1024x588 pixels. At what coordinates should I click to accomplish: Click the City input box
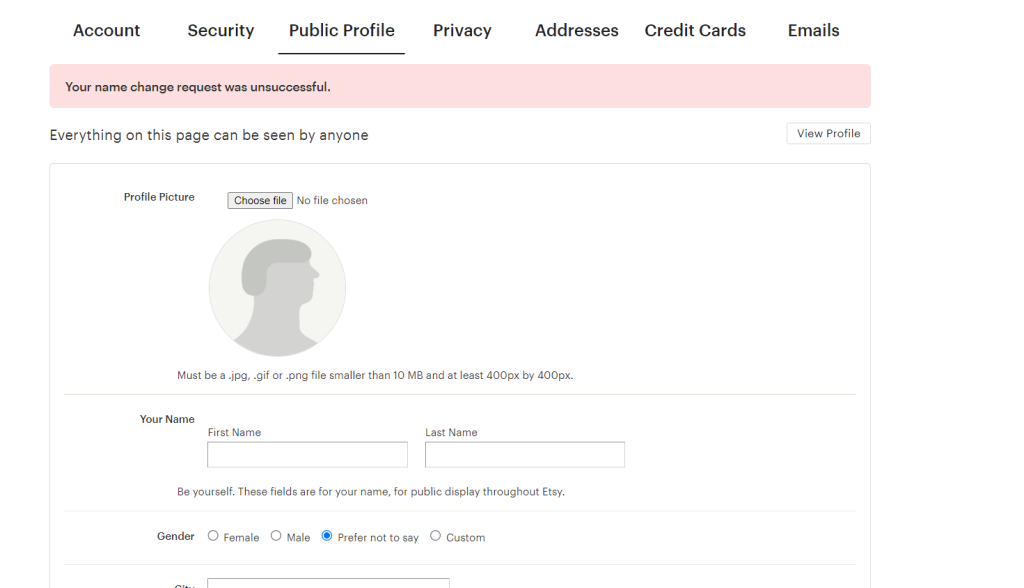[x=328, y=582]
